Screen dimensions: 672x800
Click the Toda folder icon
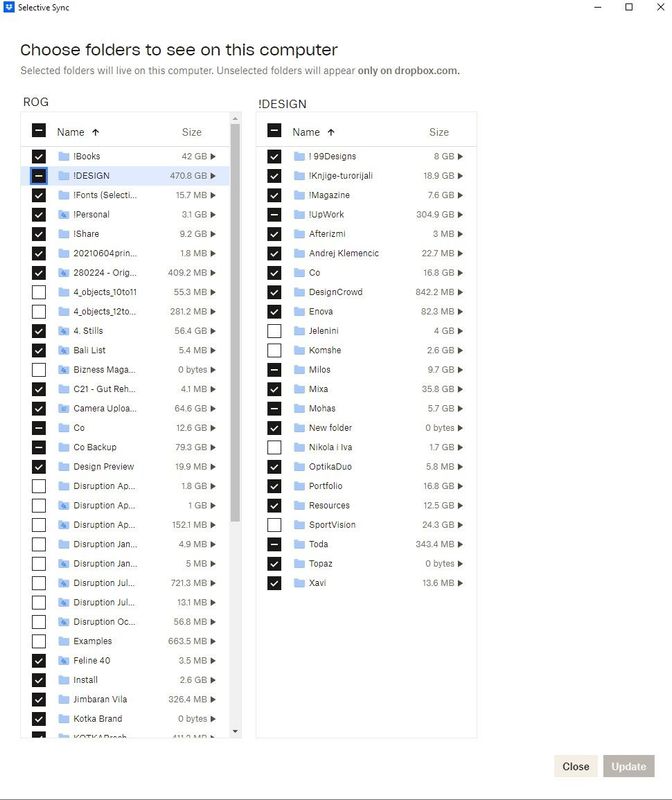click(x=300, y=544)
